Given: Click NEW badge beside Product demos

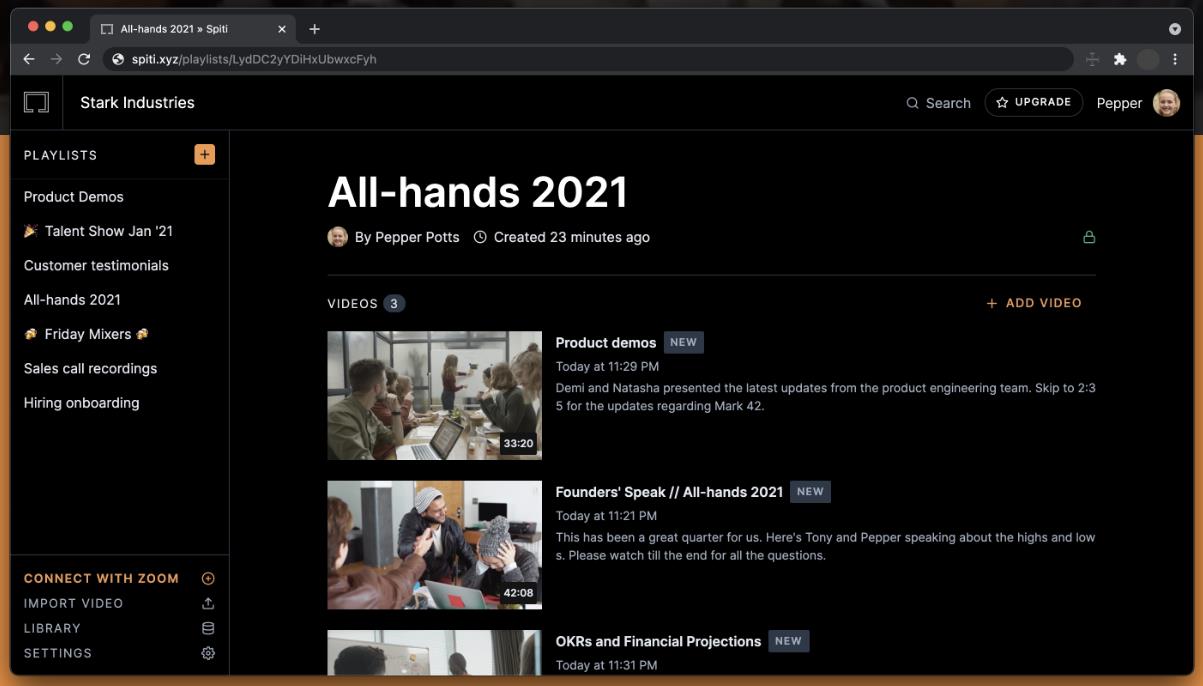Looking at the screenshot, I should coord(683,342).
